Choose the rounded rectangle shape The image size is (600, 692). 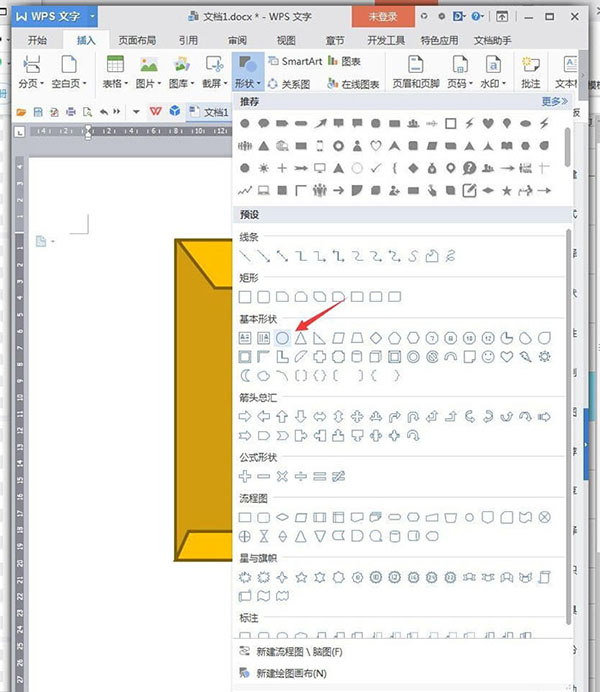pos(264,297)
